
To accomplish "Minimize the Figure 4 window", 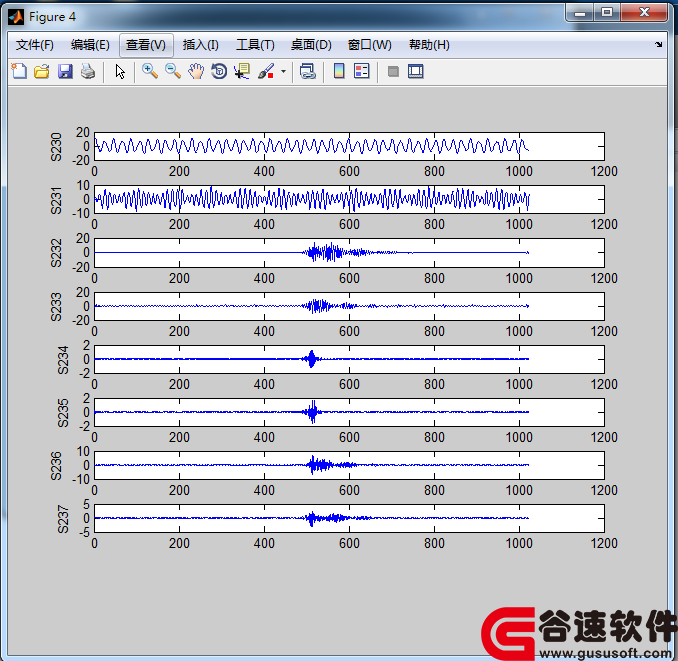I will [580, 12].
